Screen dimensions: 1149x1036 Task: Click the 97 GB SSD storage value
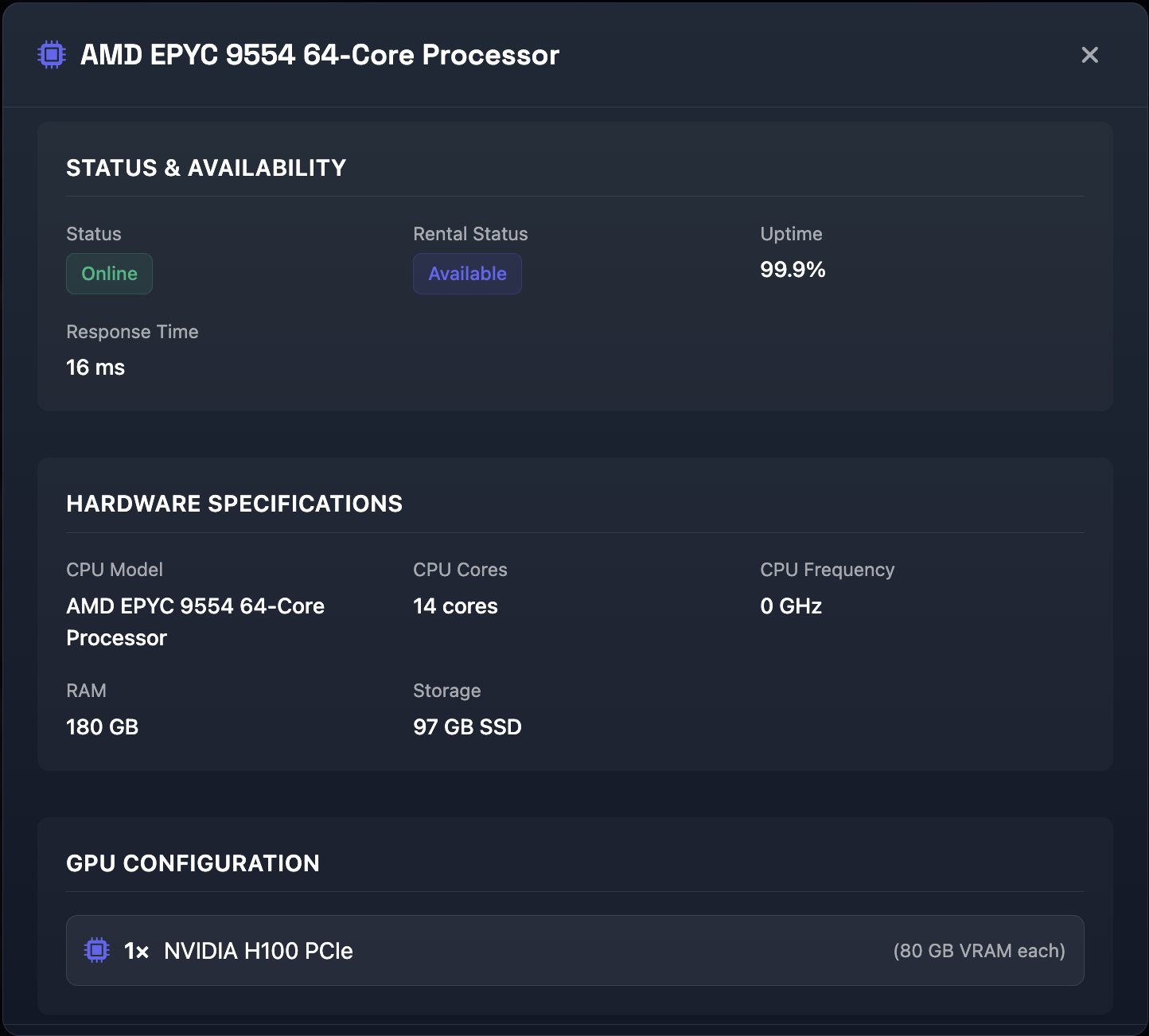point(467,726)
